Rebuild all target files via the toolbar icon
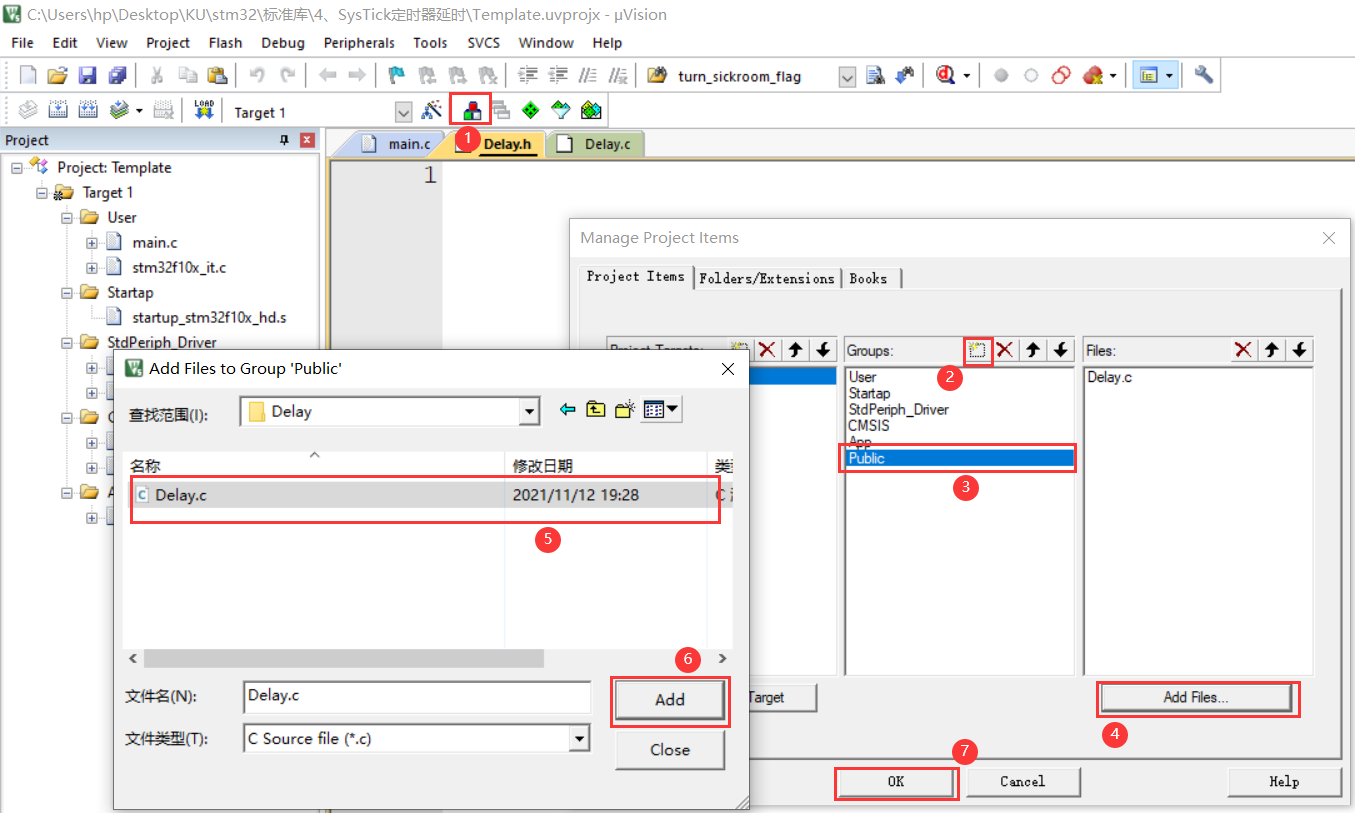 pos(88,111)
